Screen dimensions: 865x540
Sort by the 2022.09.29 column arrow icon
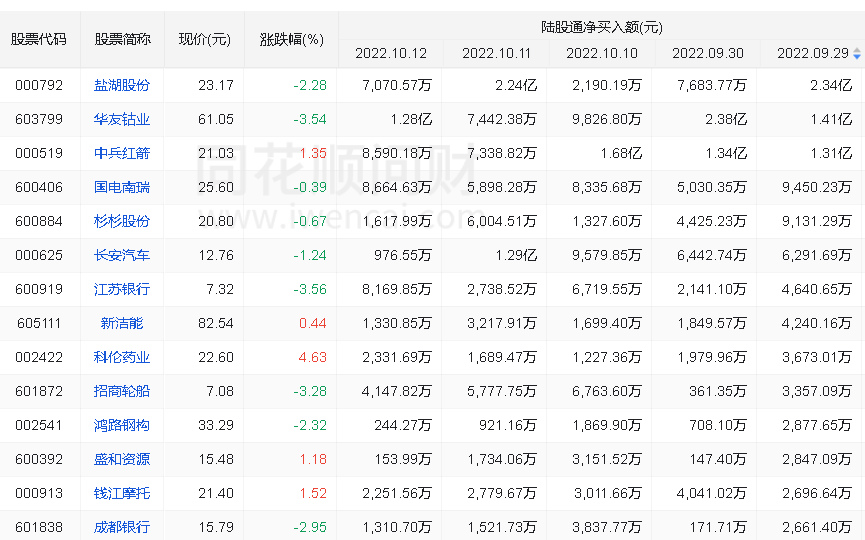(857, 54)
